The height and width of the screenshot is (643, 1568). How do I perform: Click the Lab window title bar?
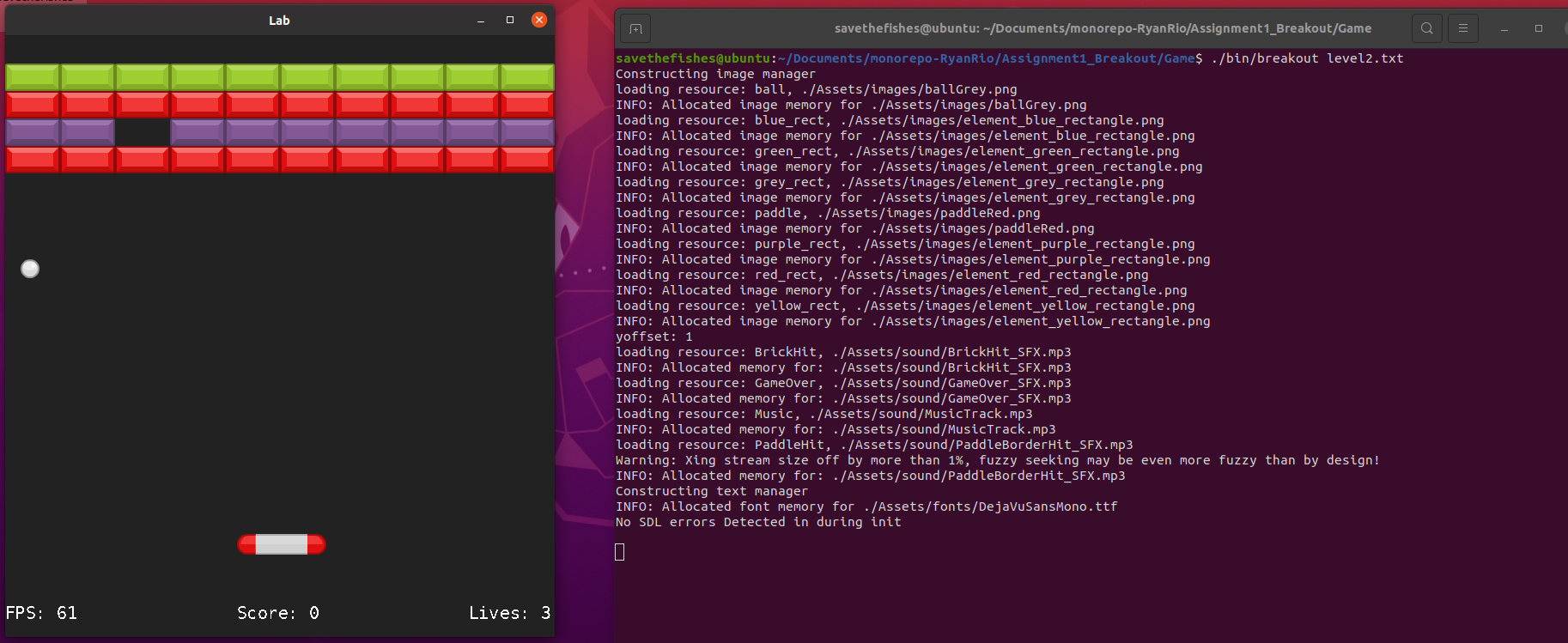pyautogui.click(x=279, y=20)
